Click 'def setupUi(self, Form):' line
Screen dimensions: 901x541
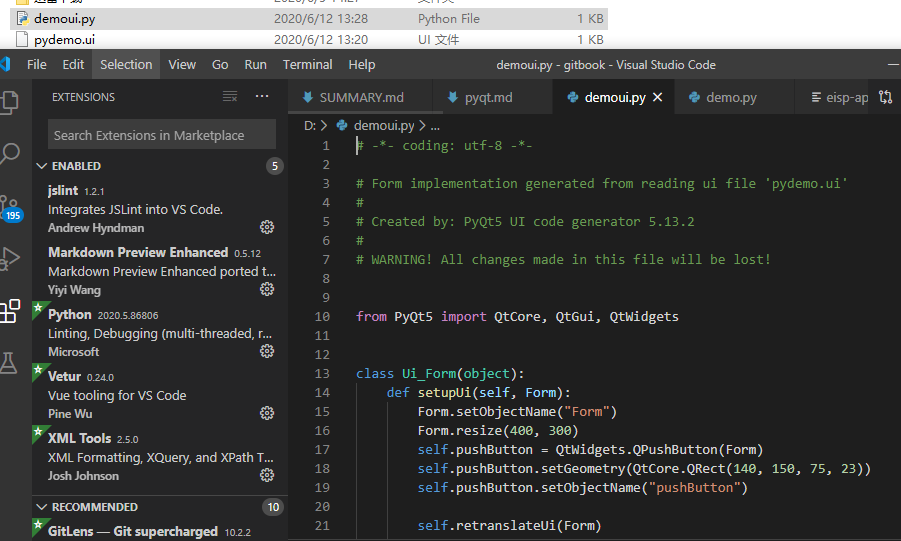pos(479,393)
